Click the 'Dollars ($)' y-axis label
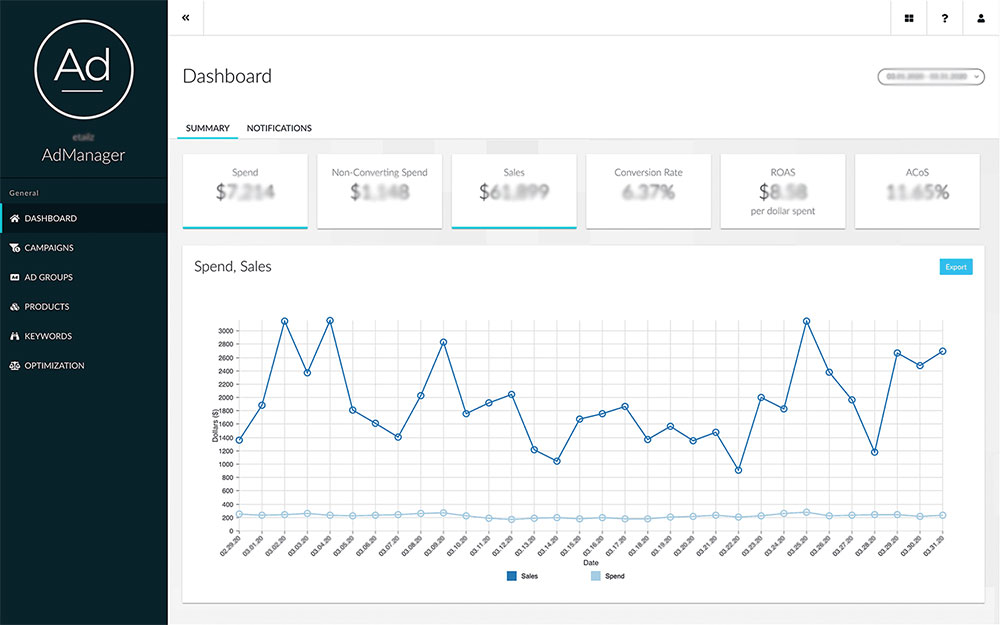This screenshot has height=625, width=1000. (216, 425)
